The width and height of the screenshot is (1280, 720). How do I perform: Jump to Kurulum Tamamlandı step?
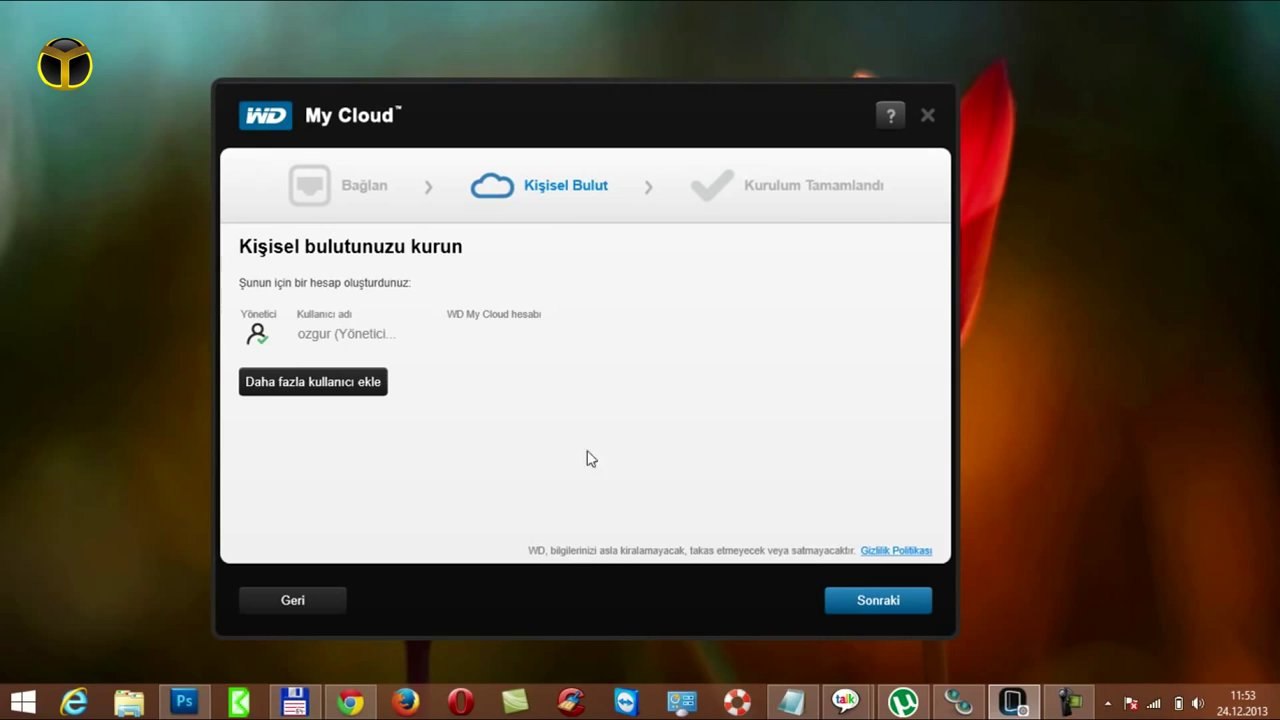[814, 186]
